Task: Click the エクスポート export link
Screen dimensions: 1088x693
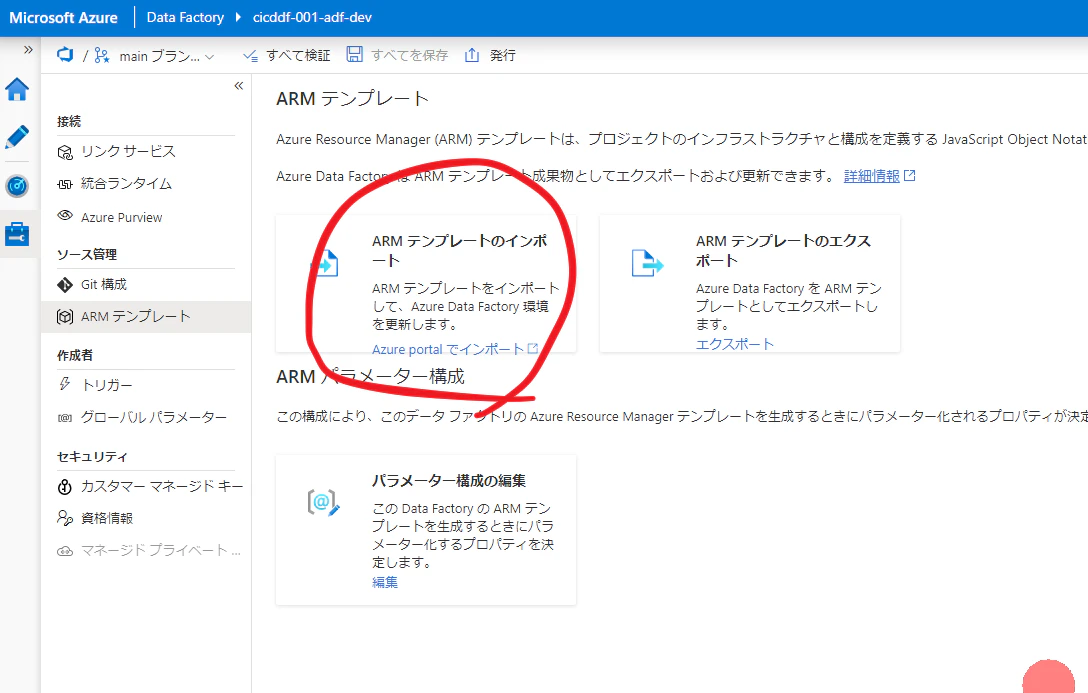Action: (x=734, y=344)
